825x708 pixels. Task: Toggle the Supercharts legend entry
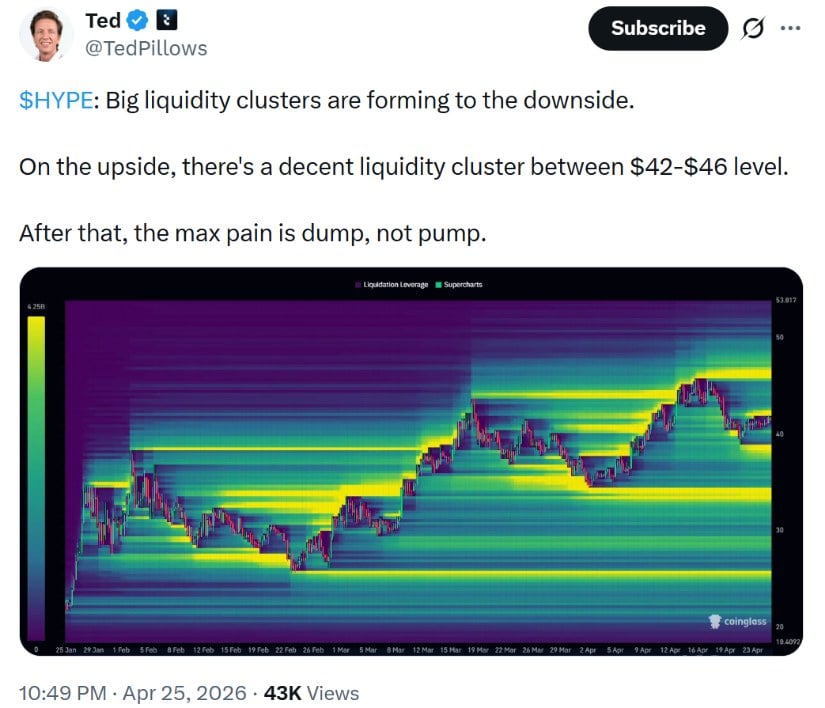(x=458, y=285)
